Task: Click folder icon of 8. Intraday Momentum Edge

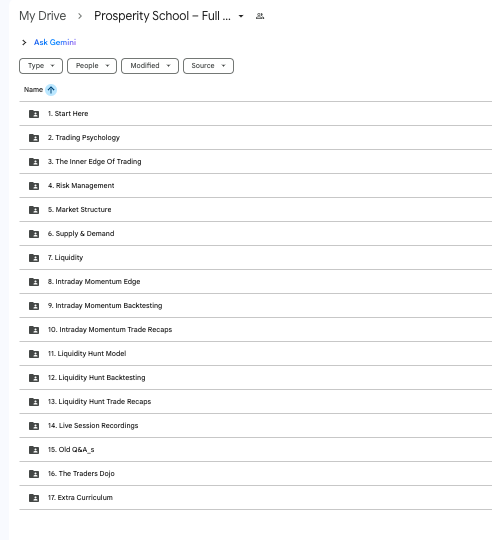Action: (x=34, y=282)
